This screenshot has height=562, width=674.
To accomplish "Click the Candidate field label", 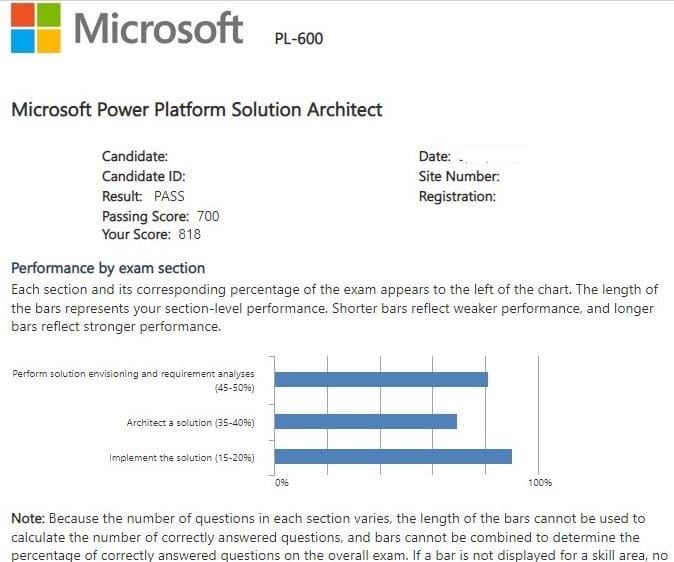I will [135, 156].
